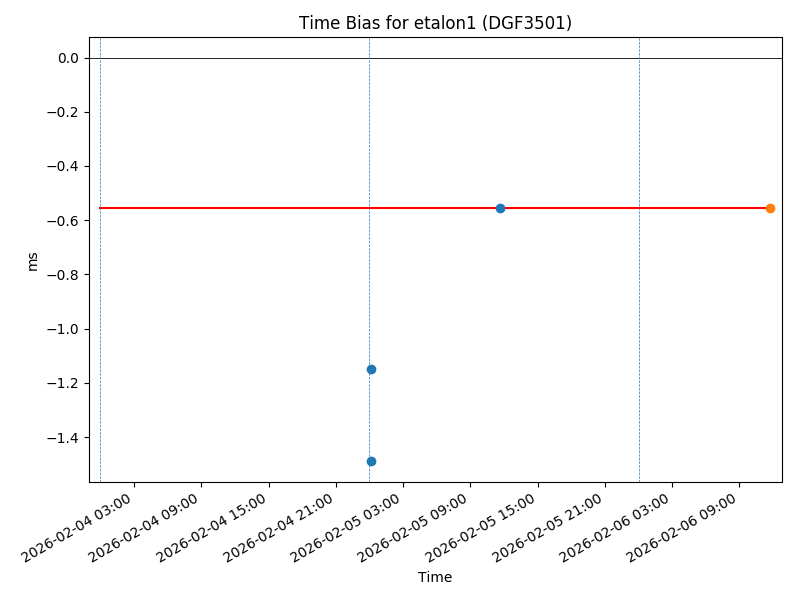Click the chart title 'Time Bias for etalon1'
The width and height of the screenshot is (800, 600).
pyautogui.click(x=435, y=23)
